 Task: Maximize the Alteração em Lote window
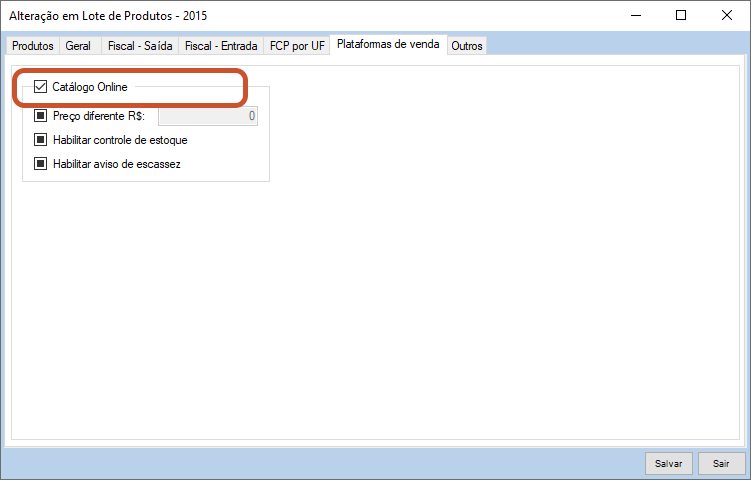(681, 15)
